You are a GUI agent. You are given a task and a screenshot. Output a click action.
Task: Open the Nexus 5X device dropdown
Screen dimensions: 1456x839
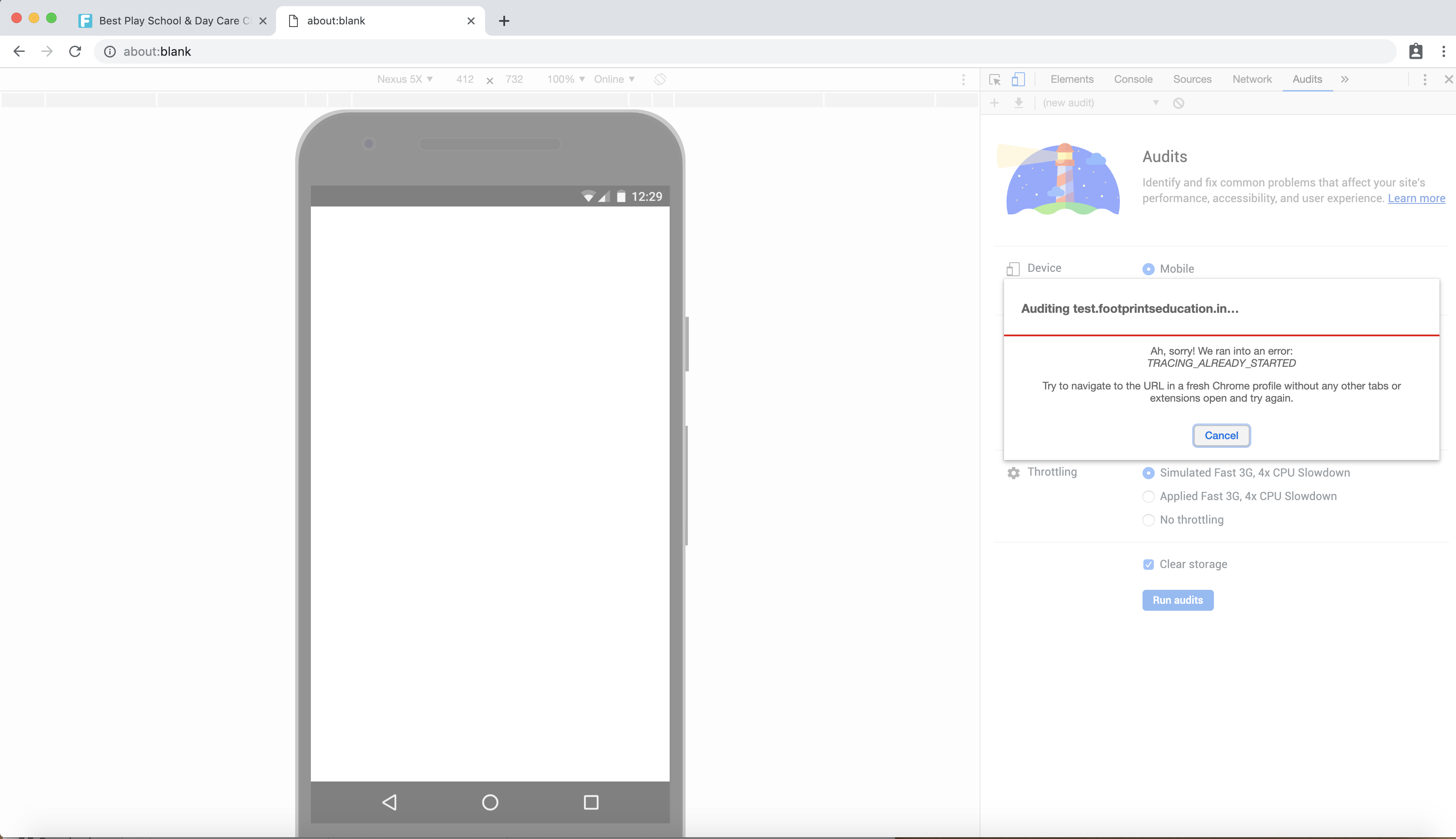[x=405, y=79]
